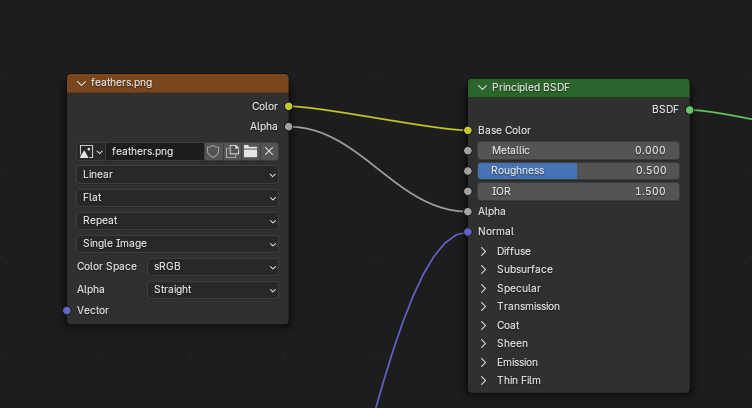Click the Normal input socket
The width and height of the screenshot is (752, 408).
[467, 231]
